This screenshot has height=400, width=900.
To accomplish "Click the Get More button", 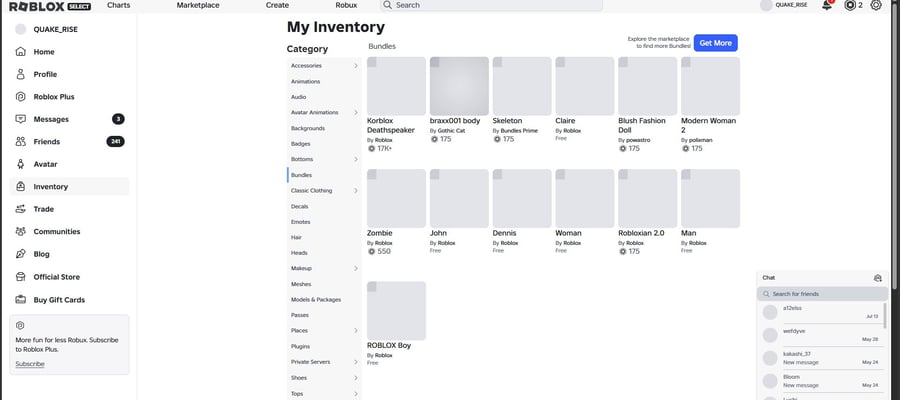I will [716, 43].
